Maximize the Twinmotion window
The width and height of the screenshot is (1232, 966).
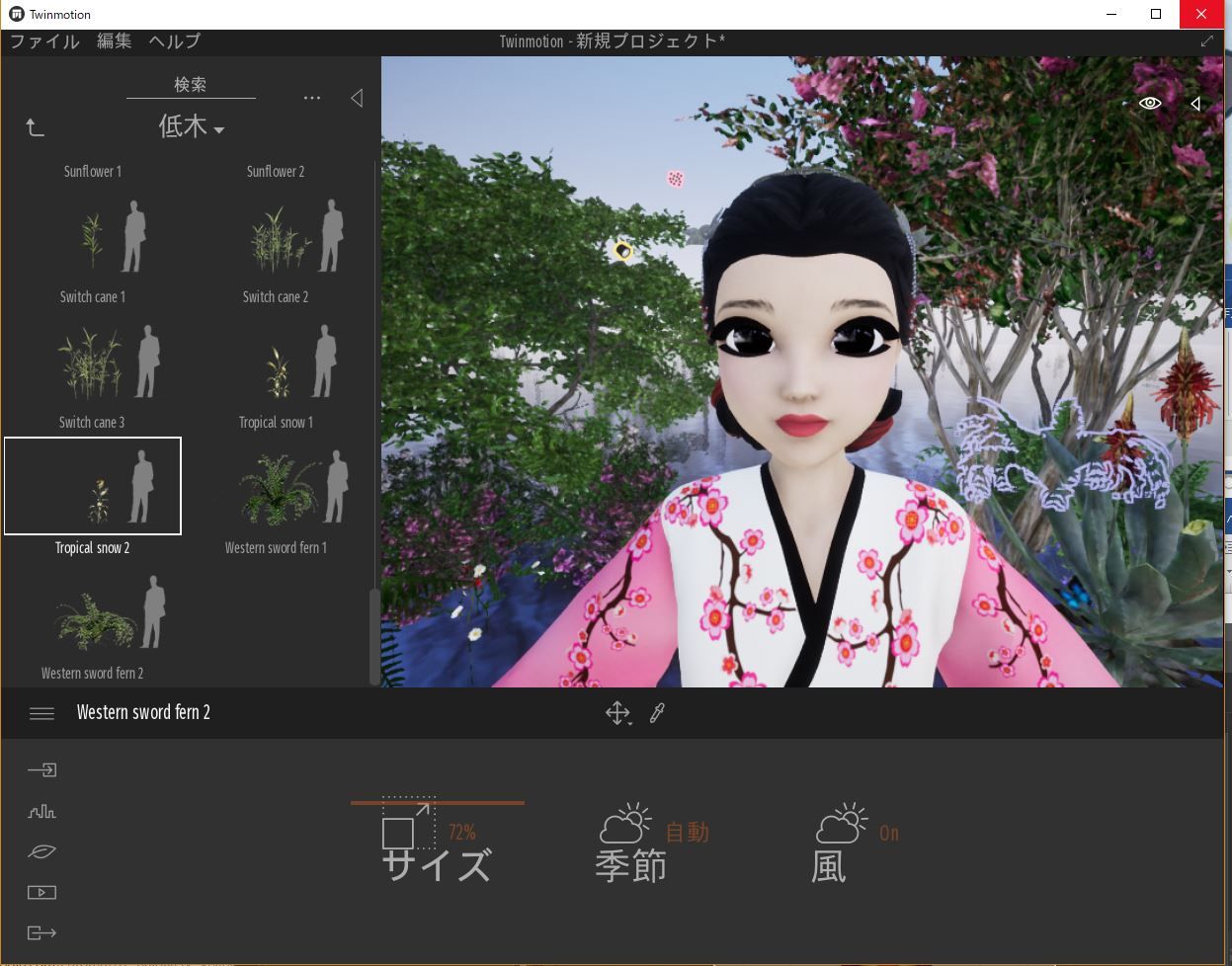(1156, 14)
